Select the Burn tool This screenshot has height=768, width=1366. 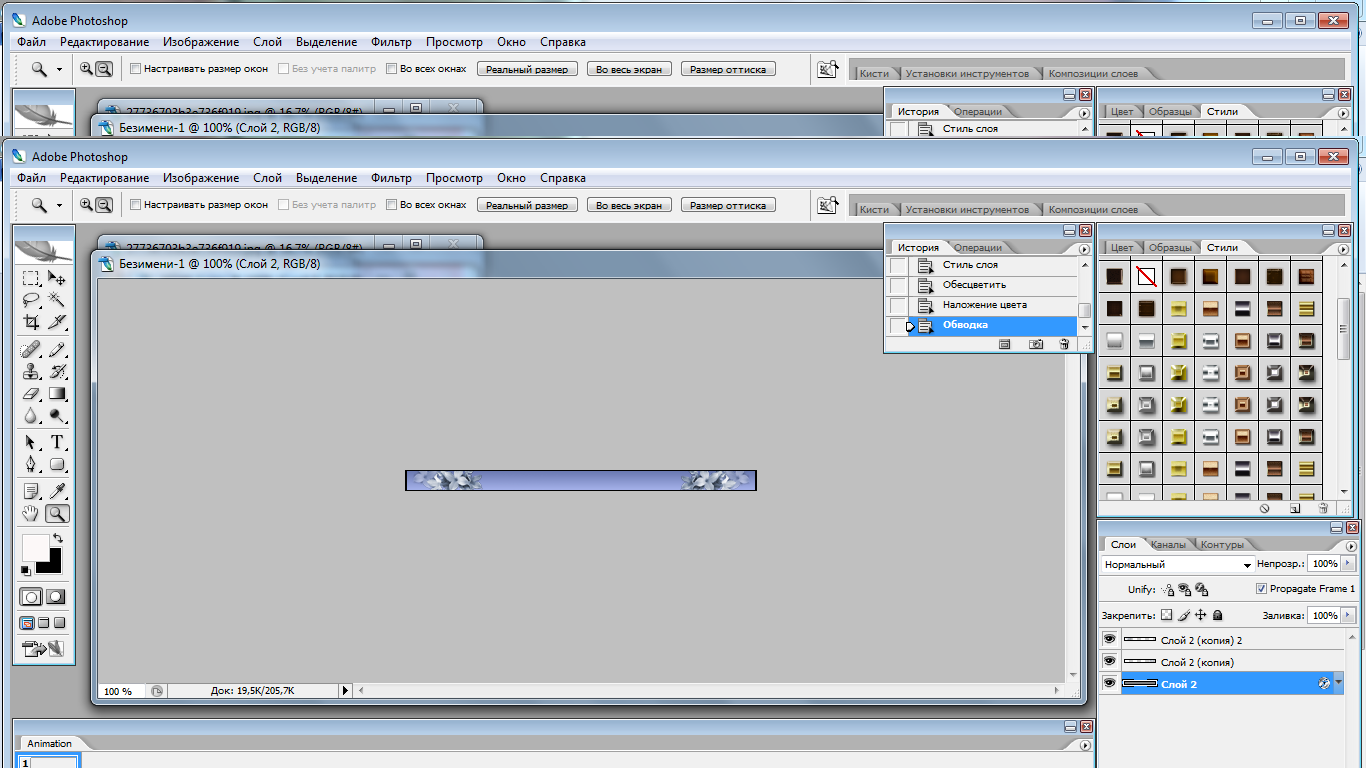click(57, 415)
